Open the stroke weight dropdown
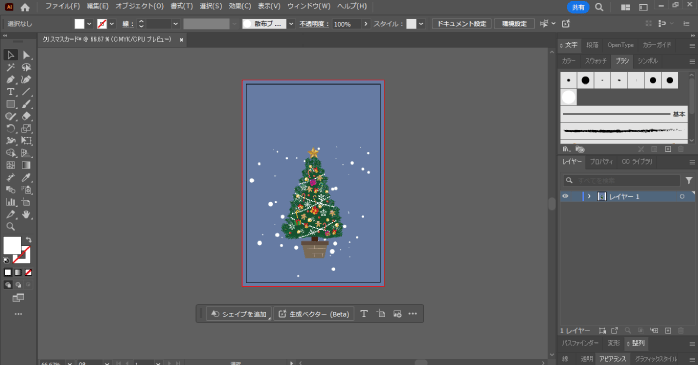 tap(175, 24)
